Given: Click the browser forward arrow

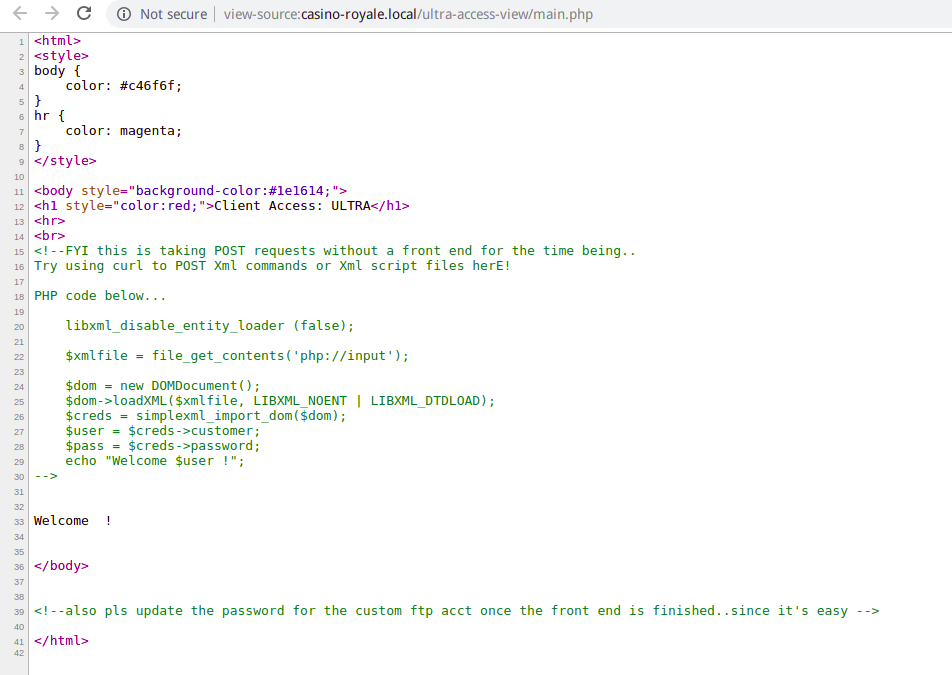Looking at the screenshot, I should click(52, 13).
